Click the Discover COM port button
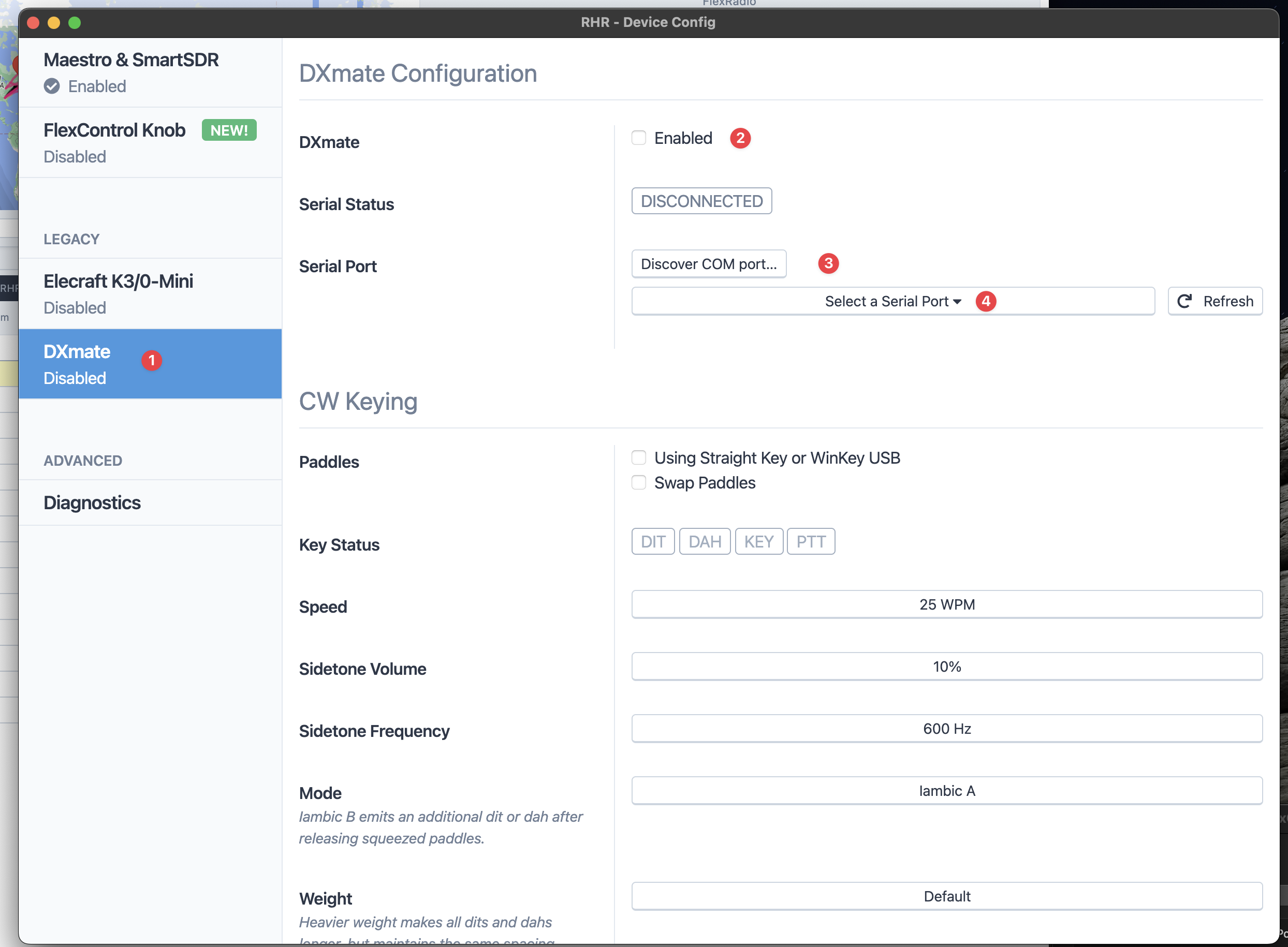Image resolution: width=1288 pixels, height=947 pixels. pos(708,264)
